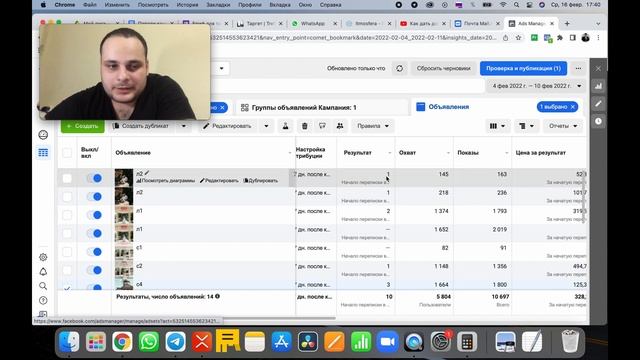Open WhatsApp from the dock
The height and width of the screenshot is (360, 640).
[149, 342]
